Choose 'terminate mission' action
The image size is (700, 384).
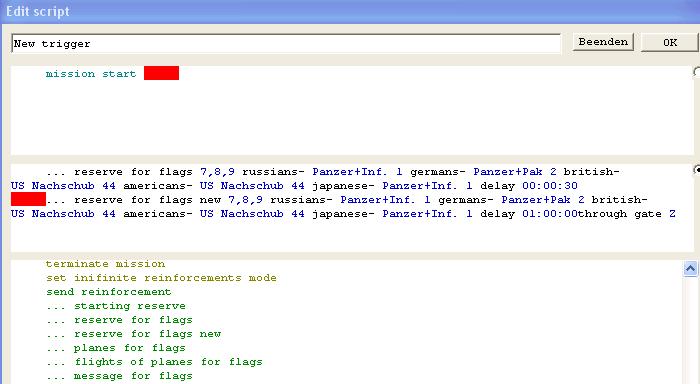[x=105, y=264]
